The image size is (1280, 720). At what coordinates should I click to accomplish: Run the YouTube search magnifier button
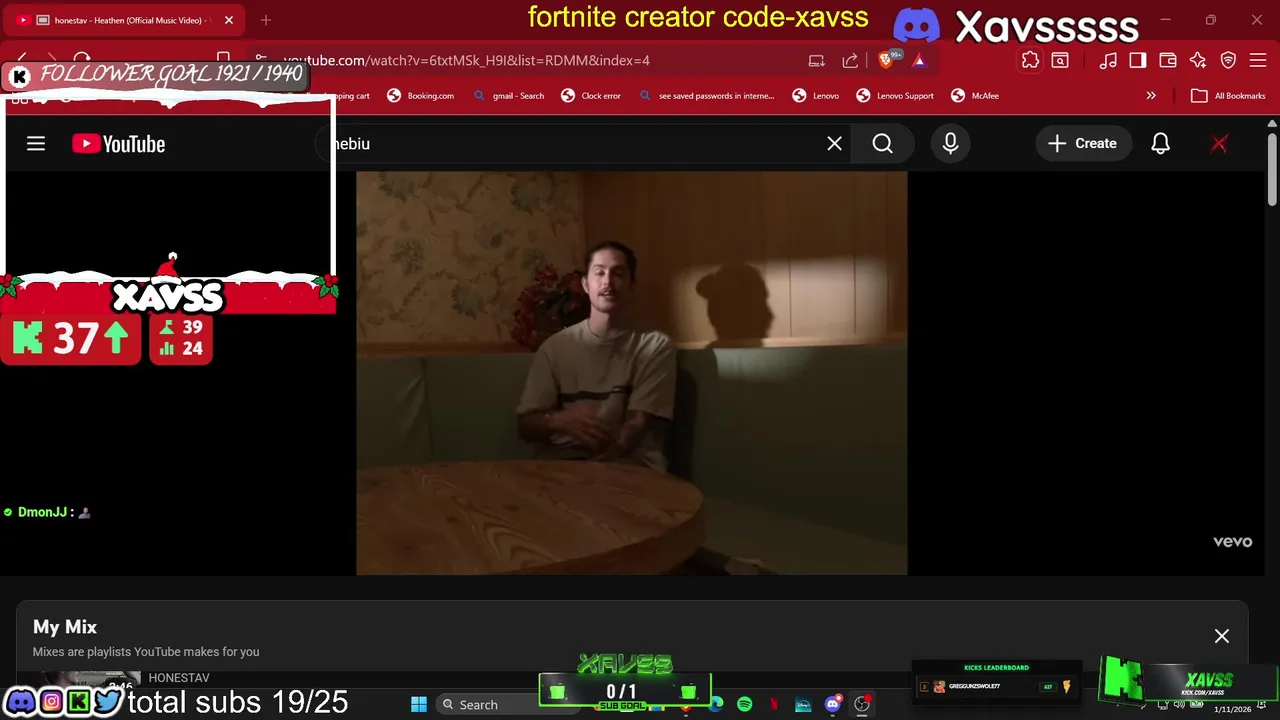(882, 144)
